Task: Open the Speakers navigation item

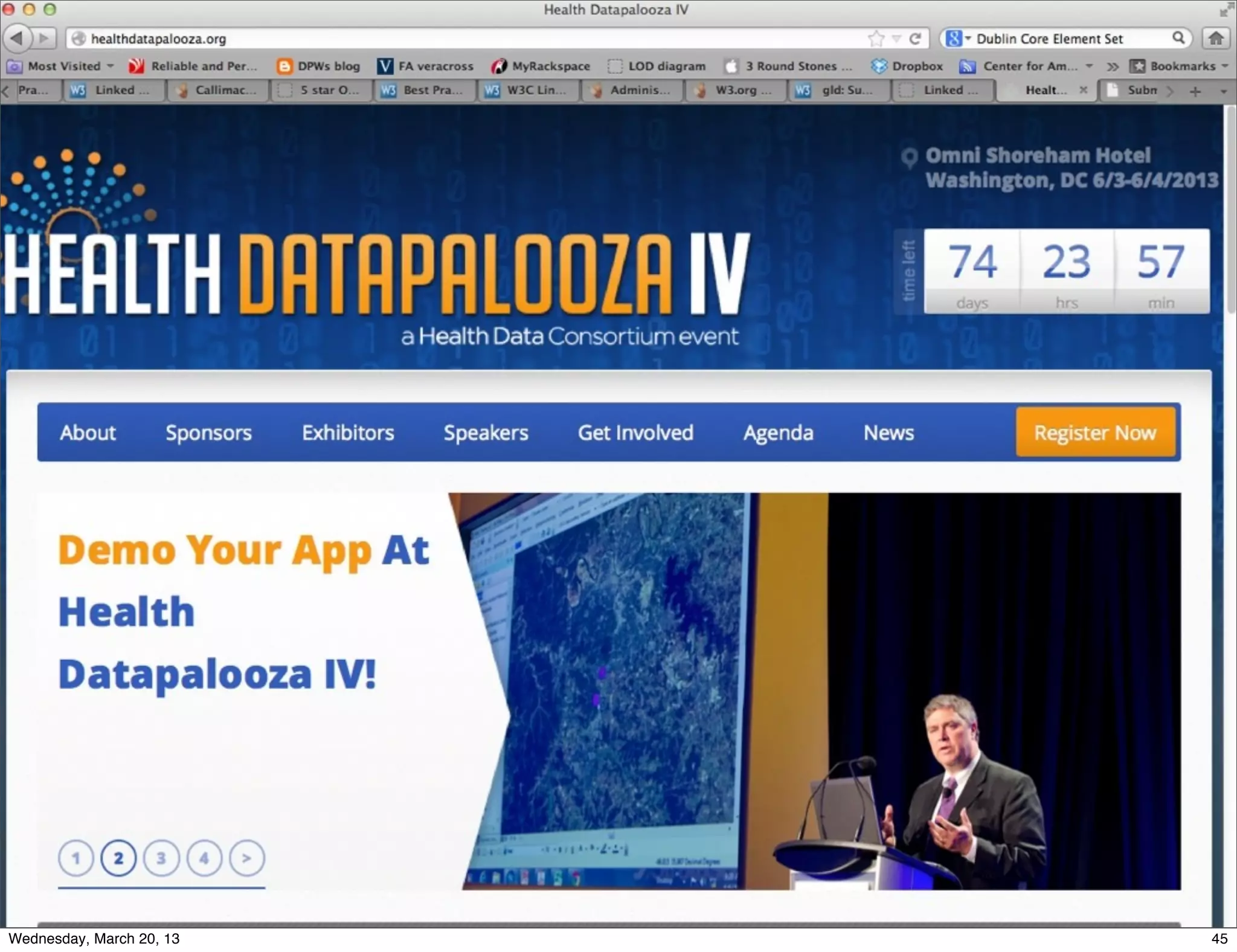Action: coord(486,433)
